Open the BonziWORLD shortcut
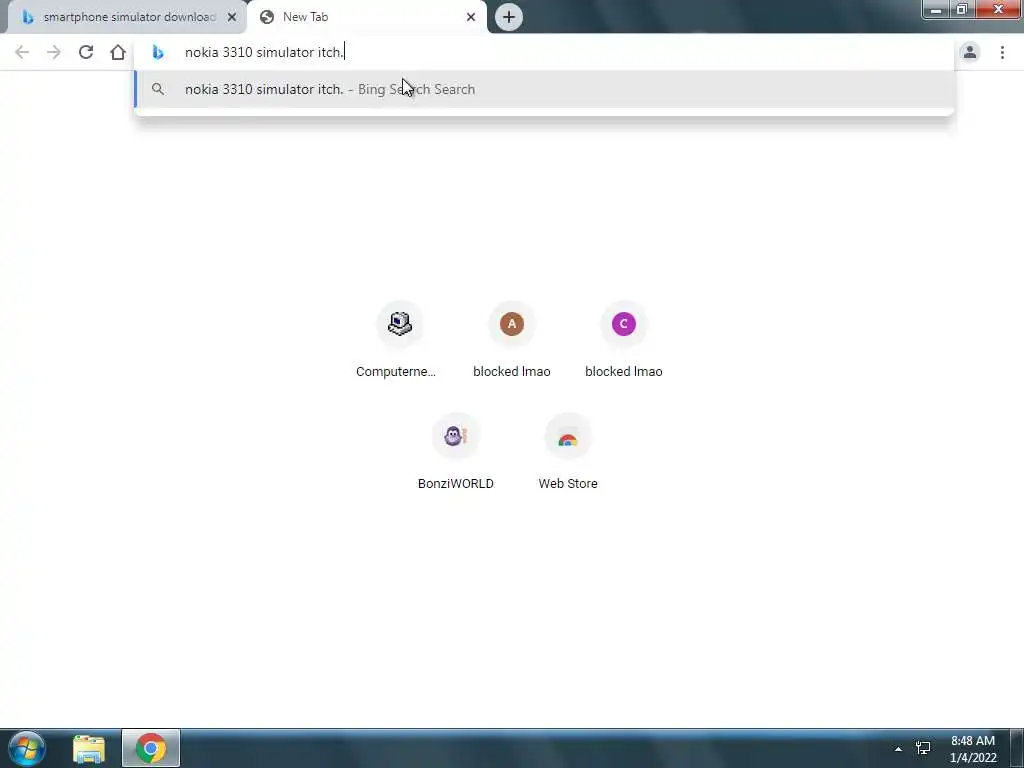The height and width of the screenshot is (768, 1024). click(456, 453)
